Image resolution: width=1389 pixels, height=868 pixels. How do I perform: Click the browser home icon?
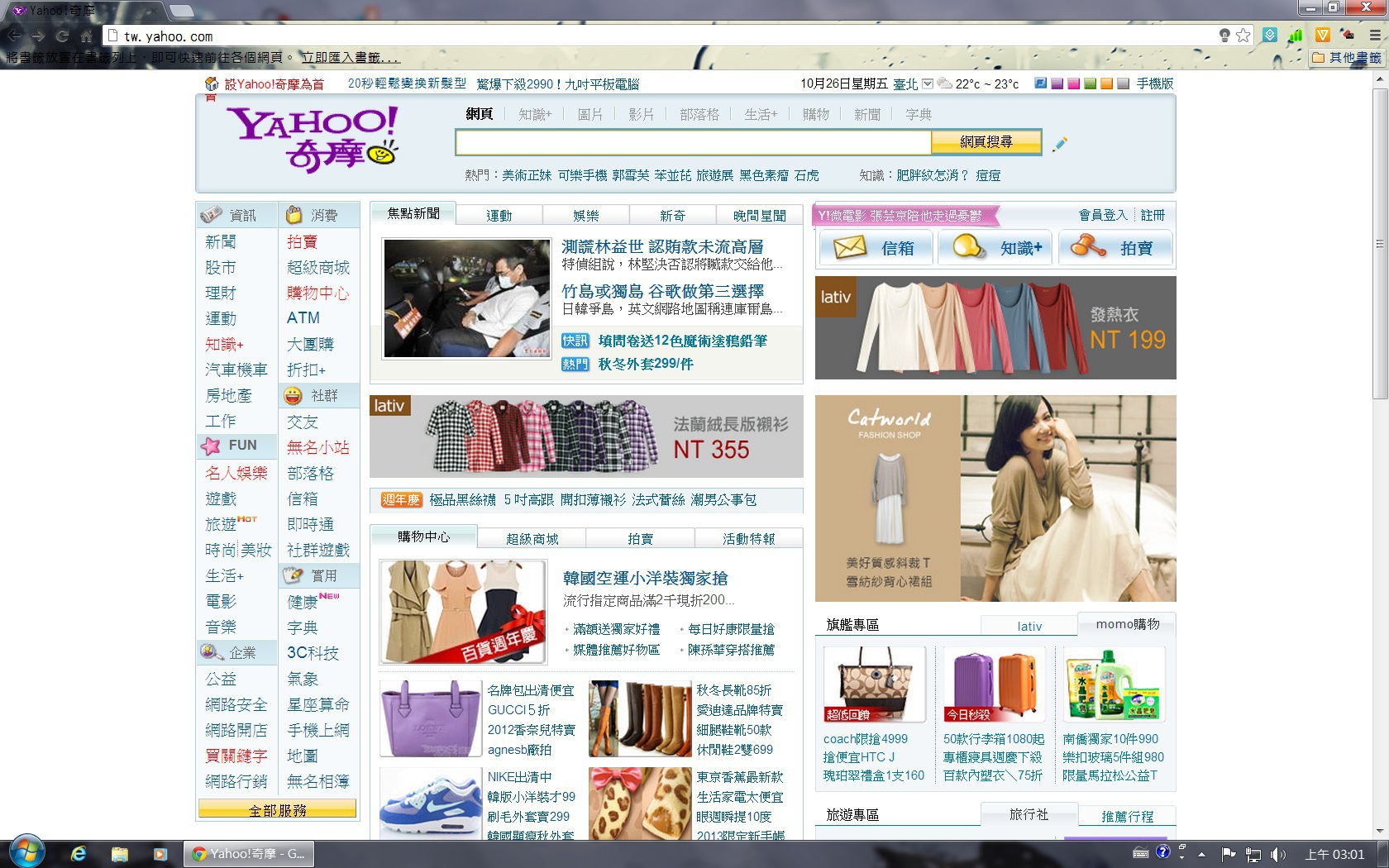point(86,36)
